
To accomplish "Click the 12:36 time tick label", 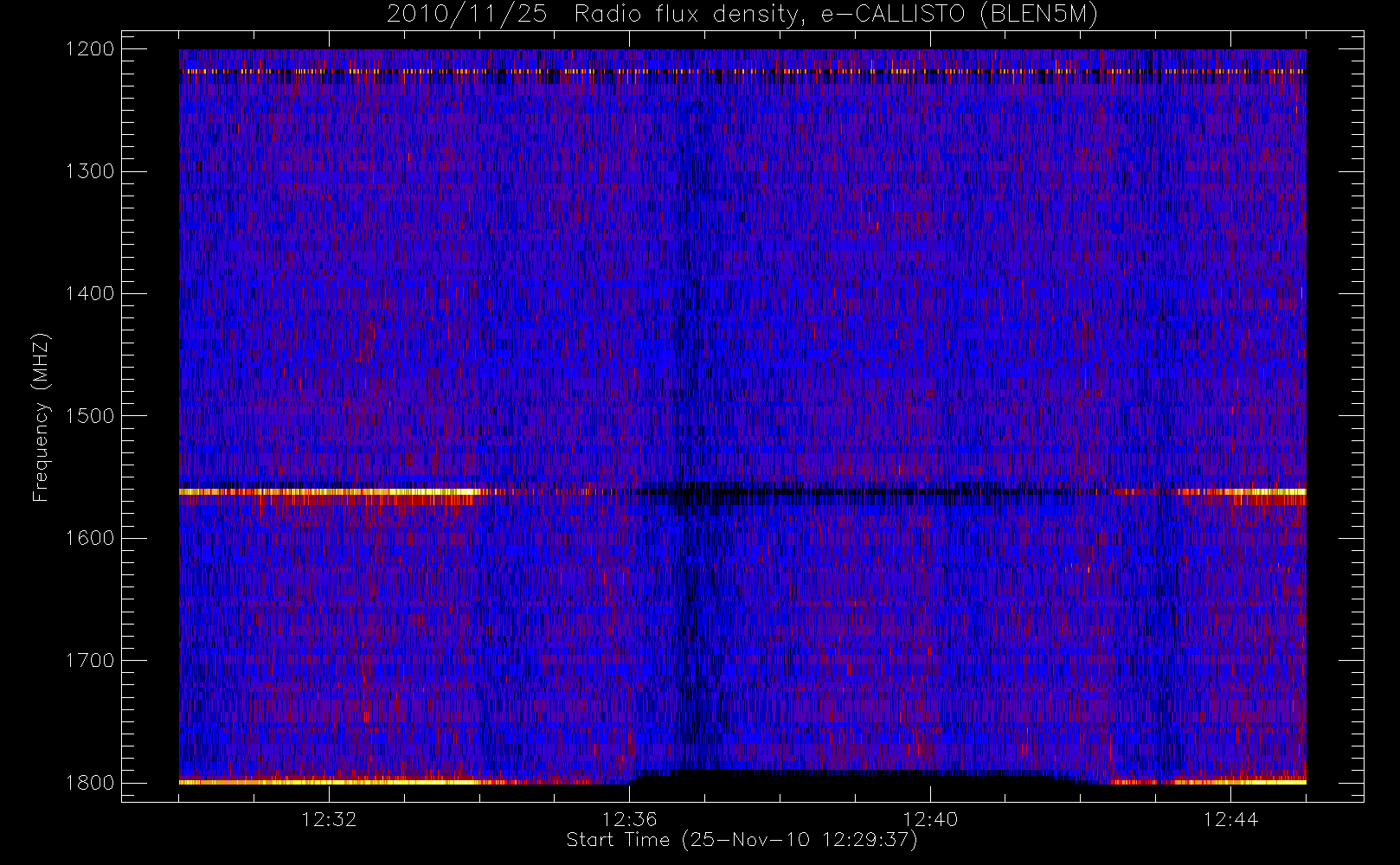I will (630, 819).
